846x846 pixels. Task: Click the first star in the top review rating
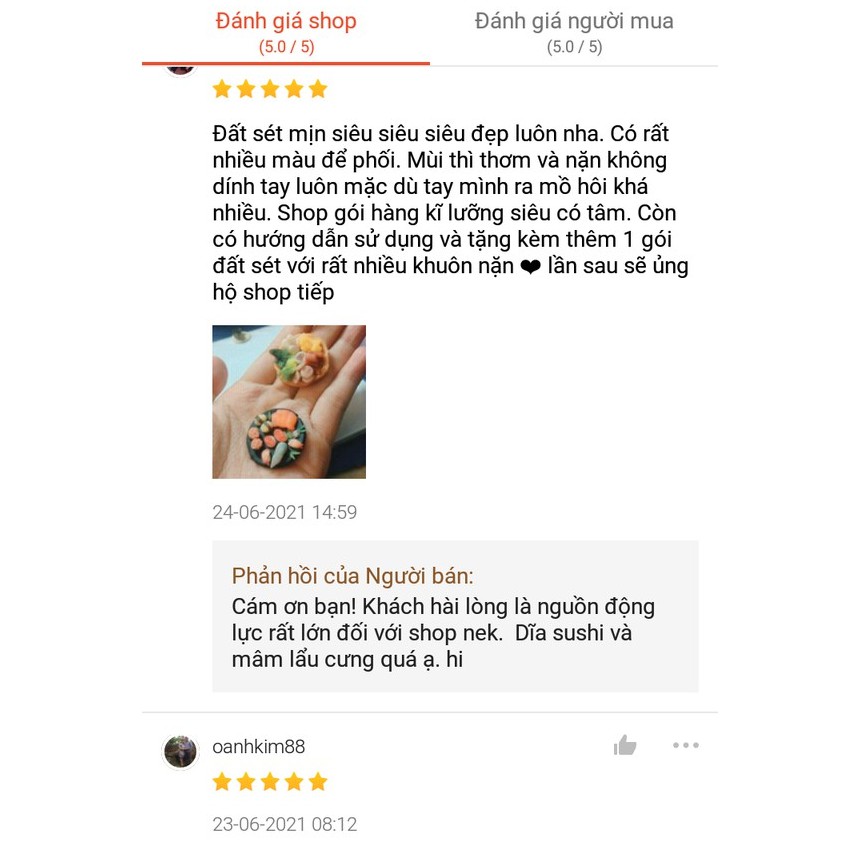point(222,89)
